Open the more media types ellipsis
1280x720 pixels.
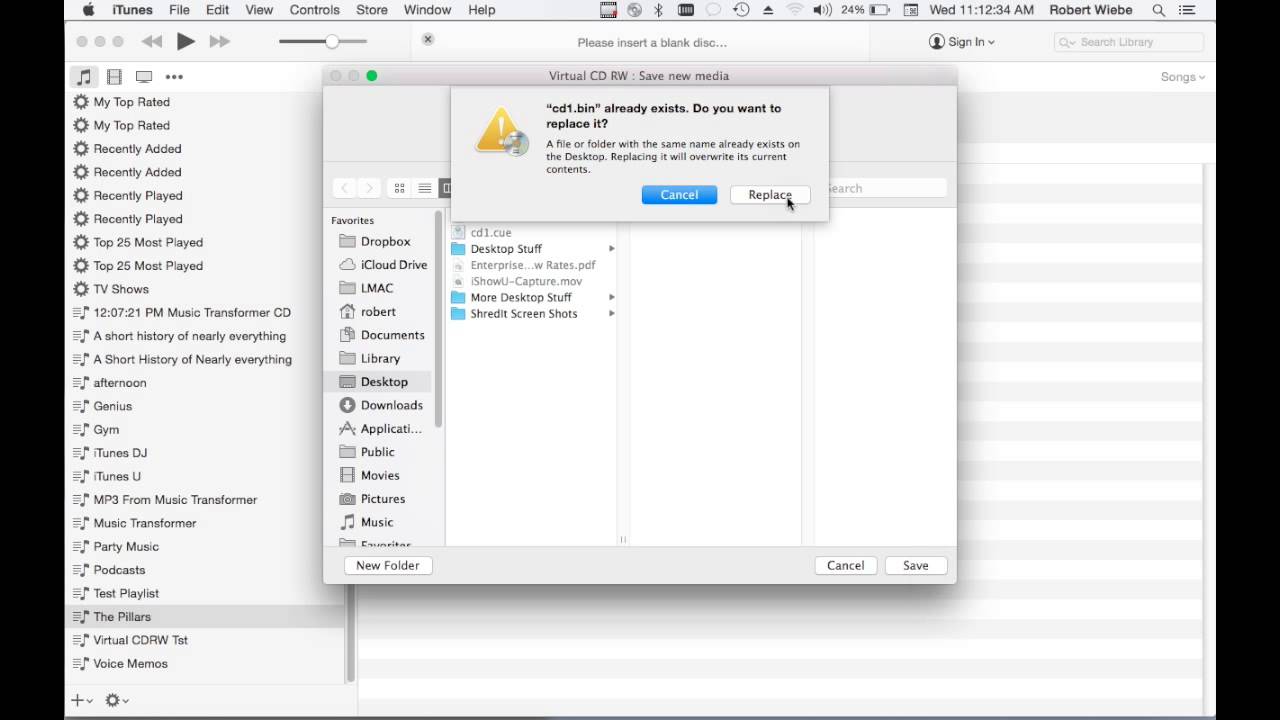tap(174, 76)
